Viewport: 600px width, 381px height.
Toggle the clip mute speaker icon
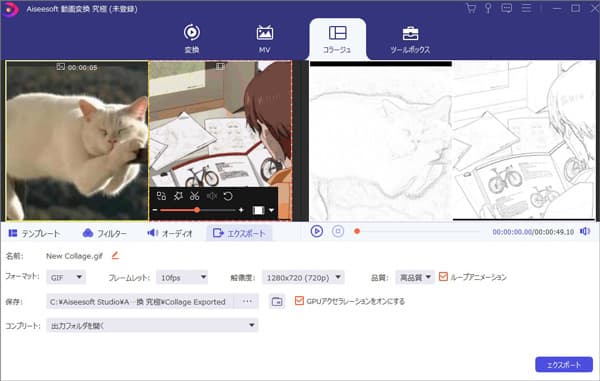pos(212,196)
